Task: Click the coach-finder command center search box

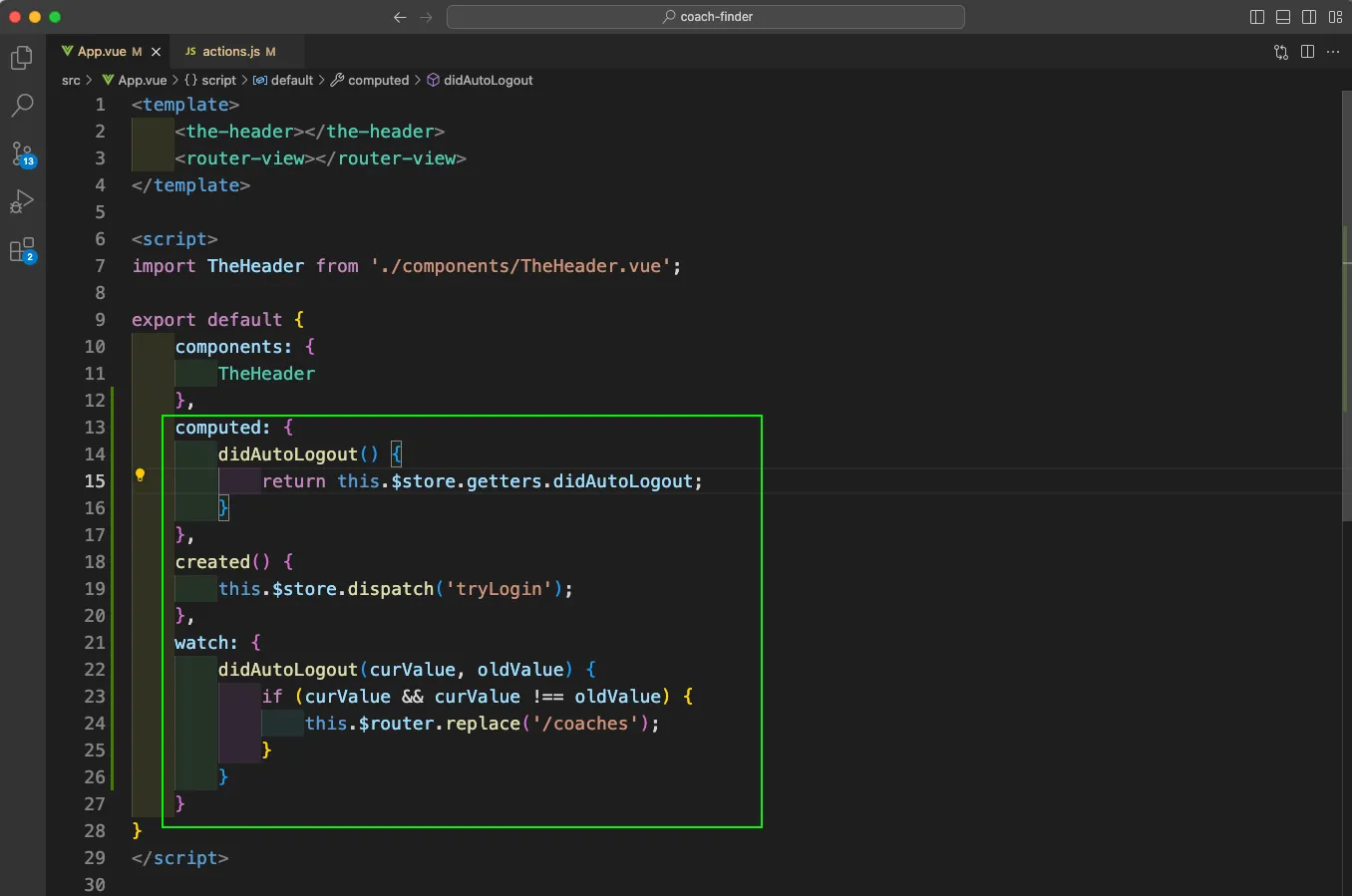Action: (706, 17)
